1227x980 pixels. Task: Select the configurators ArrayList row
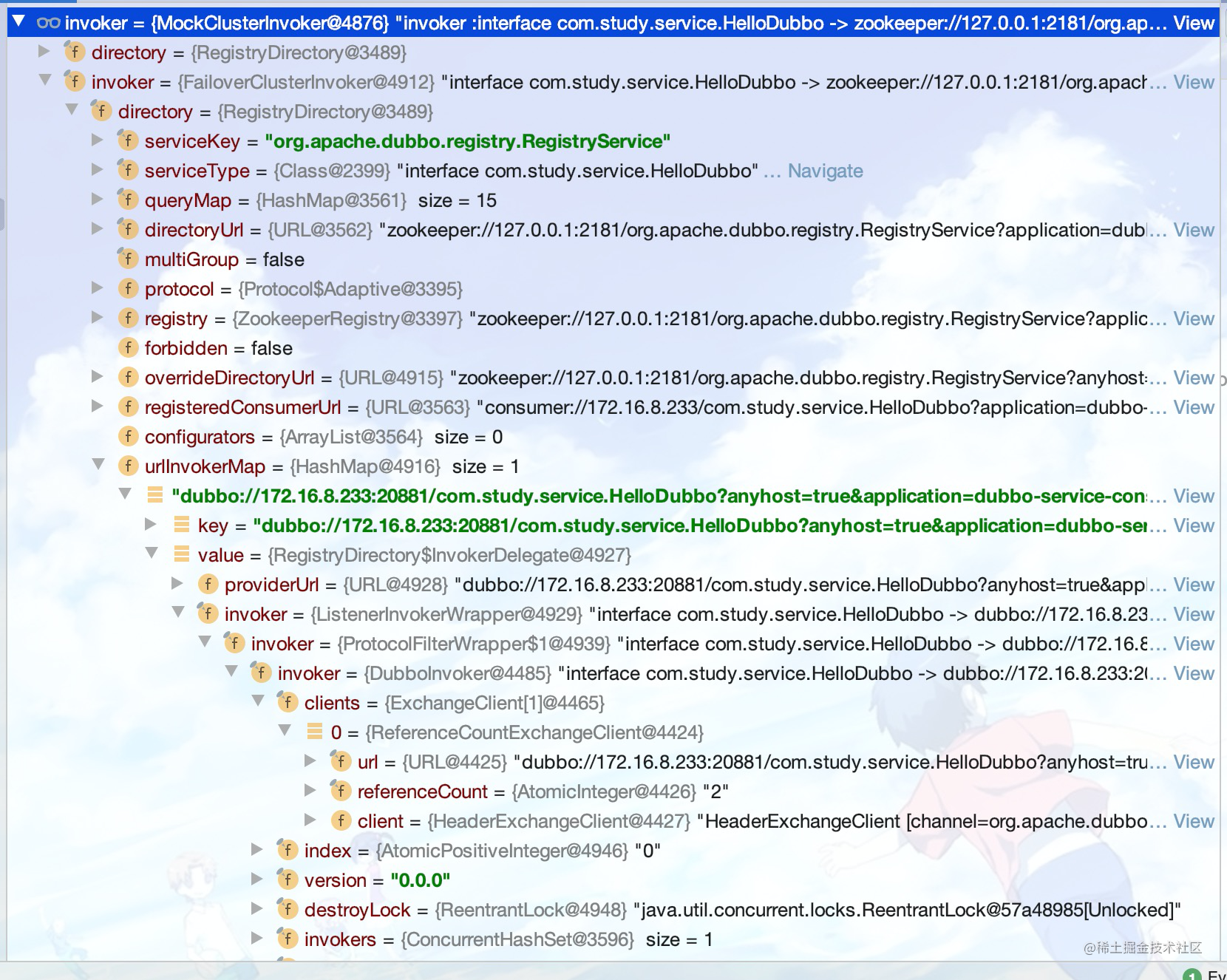(613, 437)
